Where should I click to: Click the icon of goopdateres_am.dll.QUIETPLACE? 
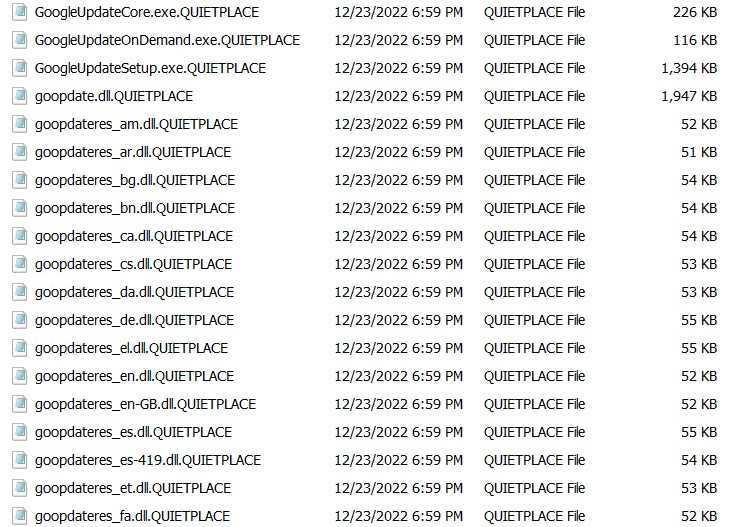pos(20,124)
